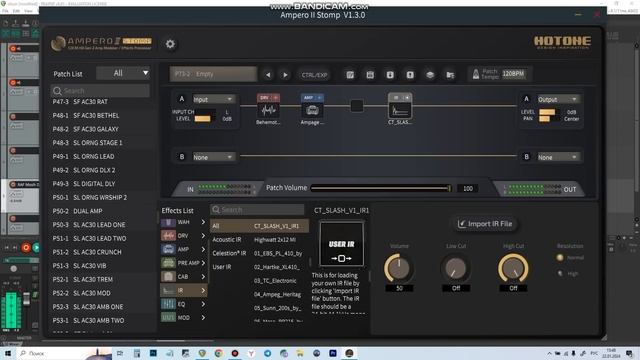Image resolution: width=640 pixels, height=360 pixels.
Task: Toggle DRV block on/off switch
Action: [x=276, y=98]
